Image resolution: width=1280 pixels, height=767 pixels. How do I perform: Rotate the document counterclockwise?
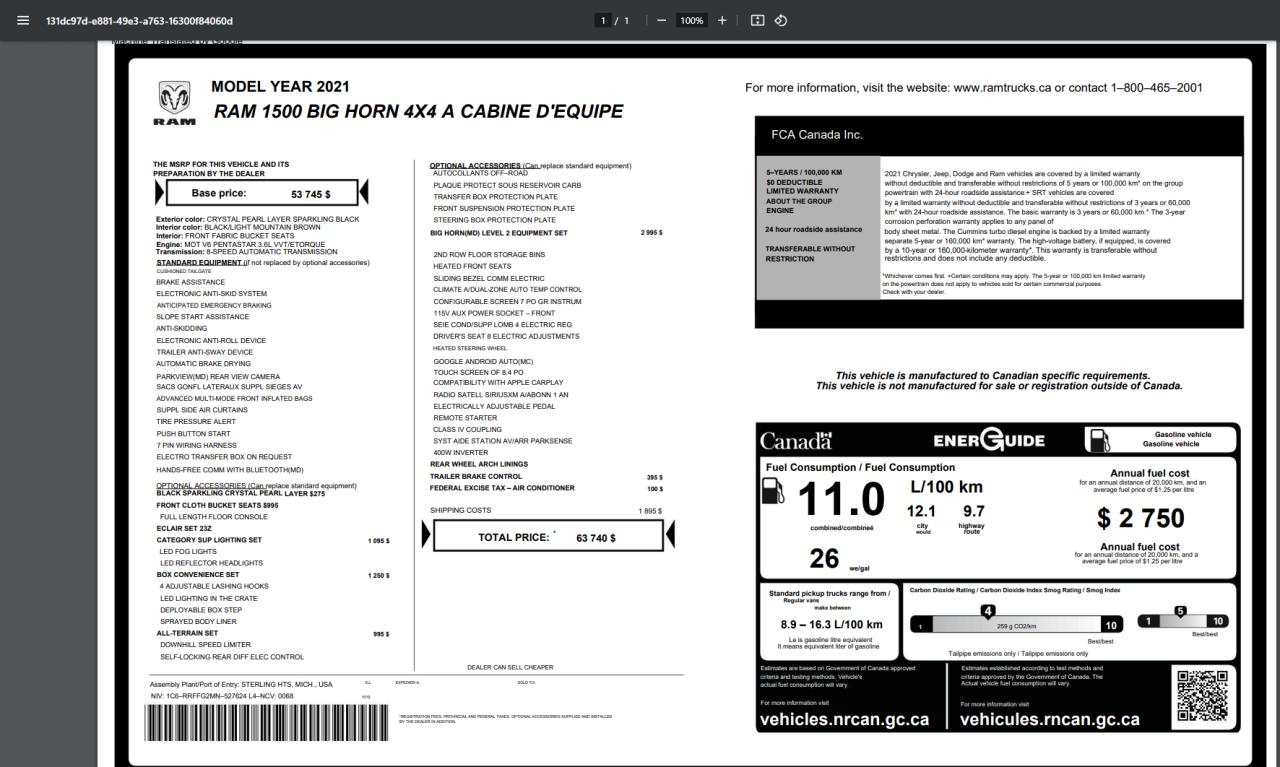(x=781, y=21)
